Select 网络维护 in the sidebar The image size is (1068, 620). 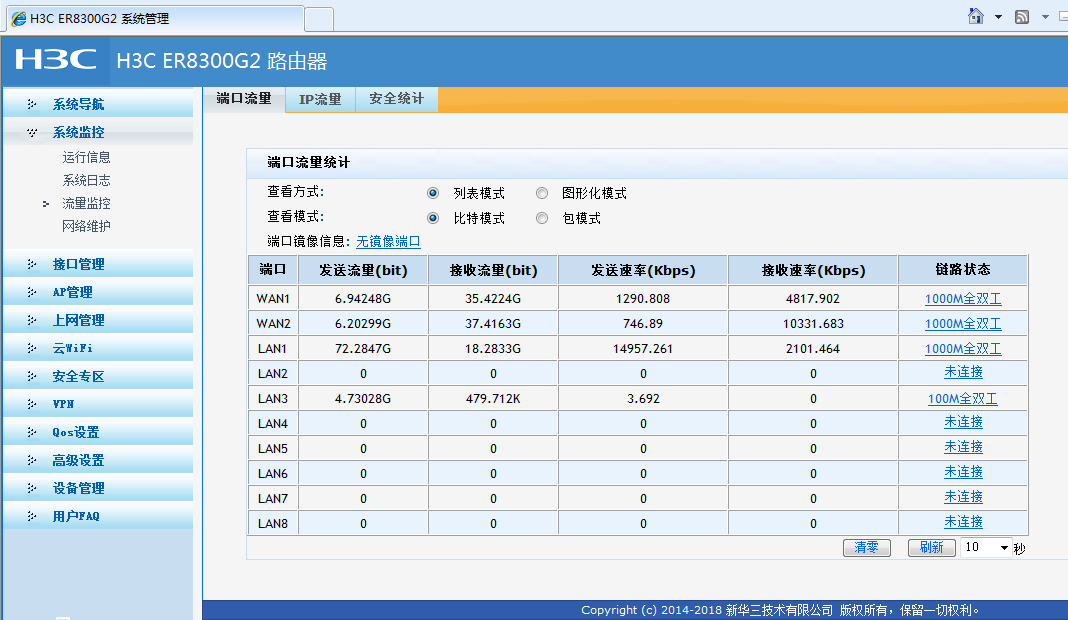[x=87, y=226]
